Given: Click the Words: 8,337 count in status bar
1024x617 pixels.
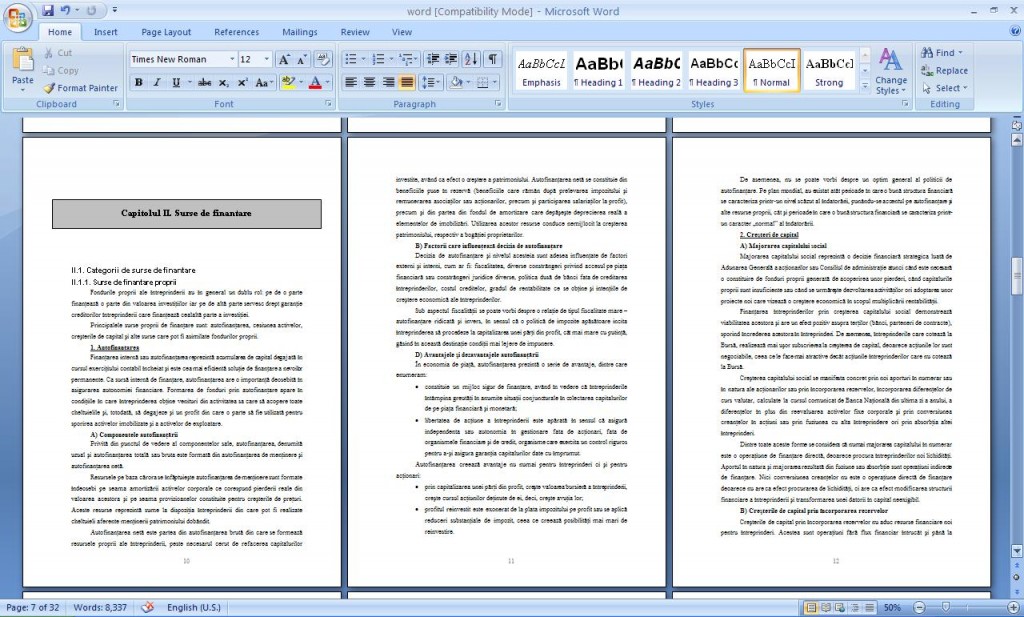Looking at the screenshot, I should pos(101,607).
